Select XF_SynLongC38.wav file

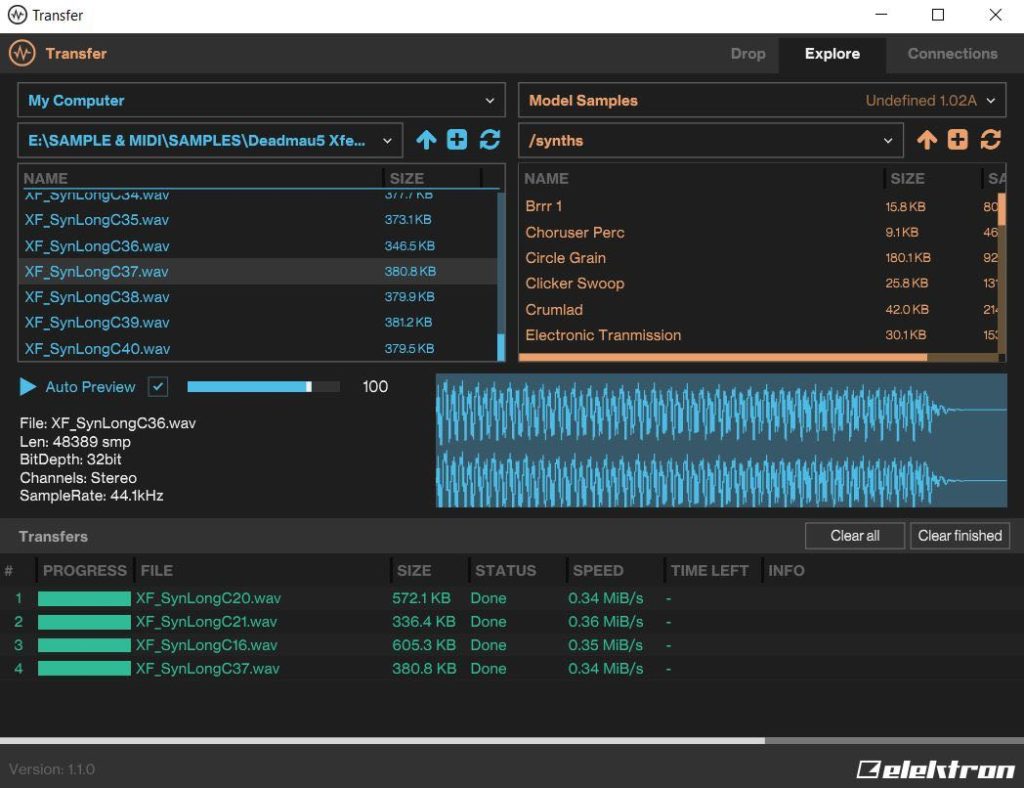point(257,297)
